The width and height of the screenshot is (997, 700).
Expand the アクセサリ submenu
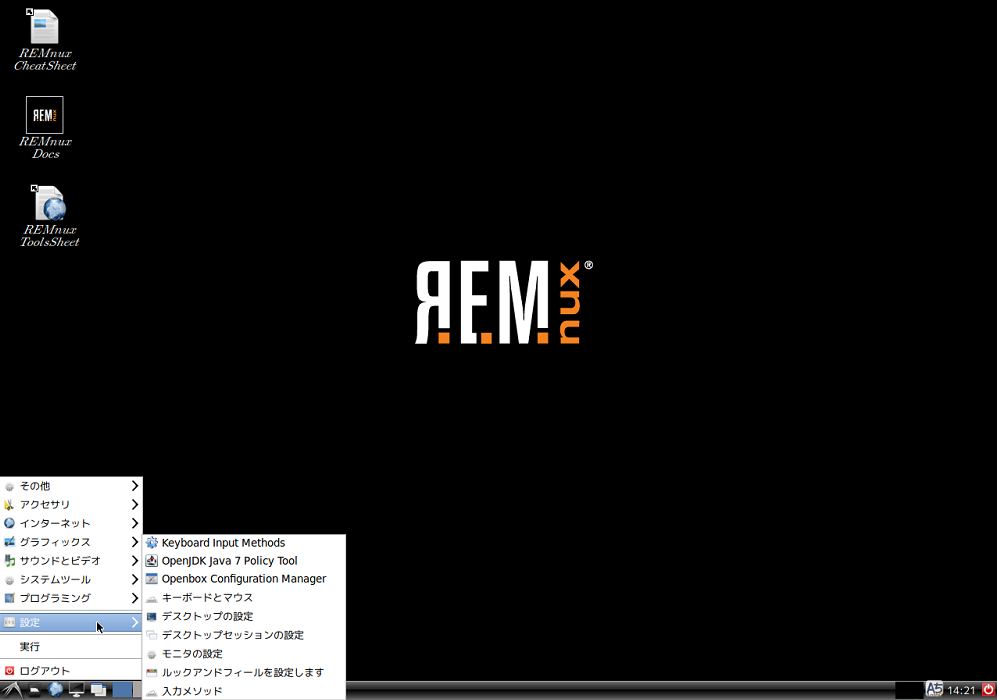71,504
